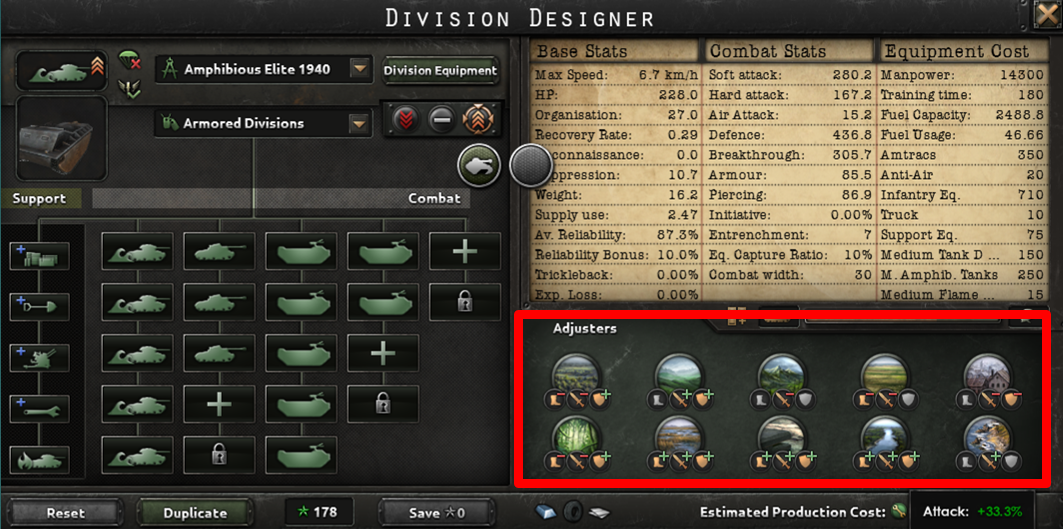Set low equipment priority red chevrons

407,120
